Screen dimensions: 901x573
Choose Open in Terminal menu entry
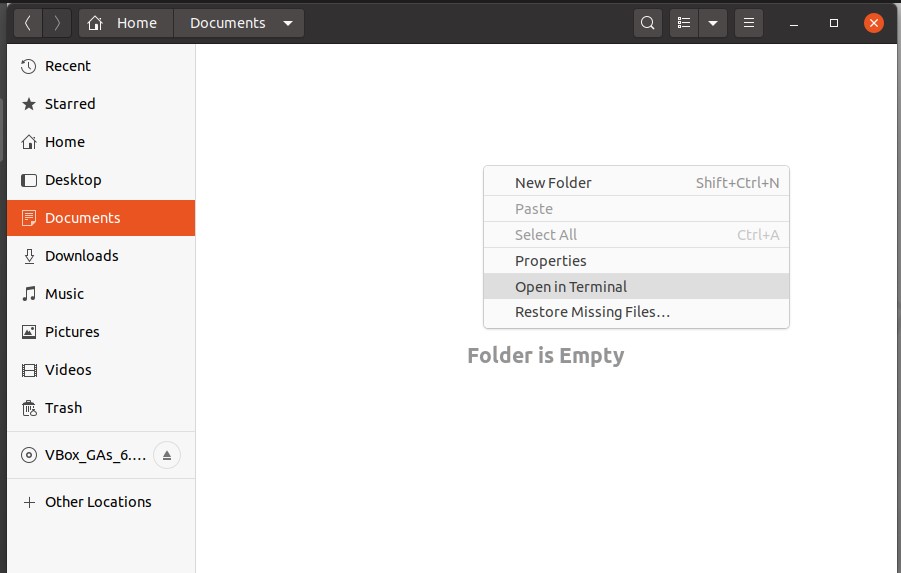click(x=570, y=287)
